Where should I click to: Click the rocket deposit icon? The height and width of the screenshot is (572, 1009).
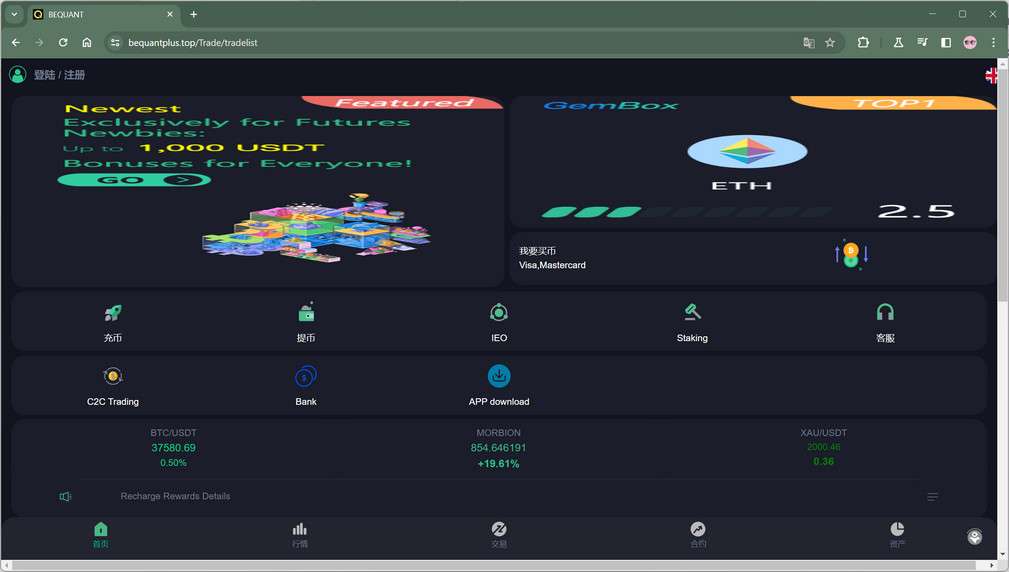point(113,313)
